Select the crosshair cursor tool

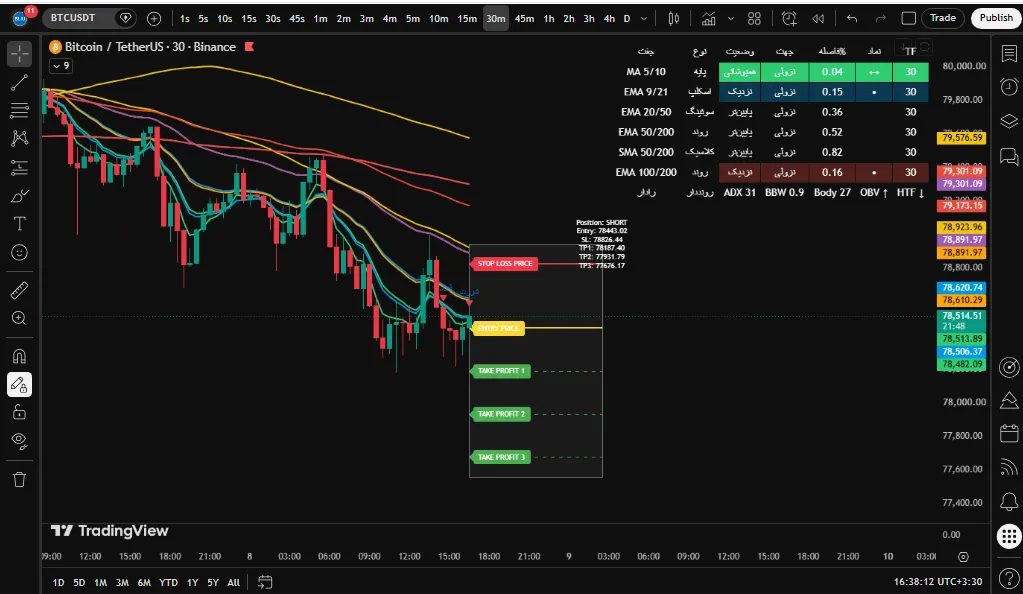(x=20, y=54)
